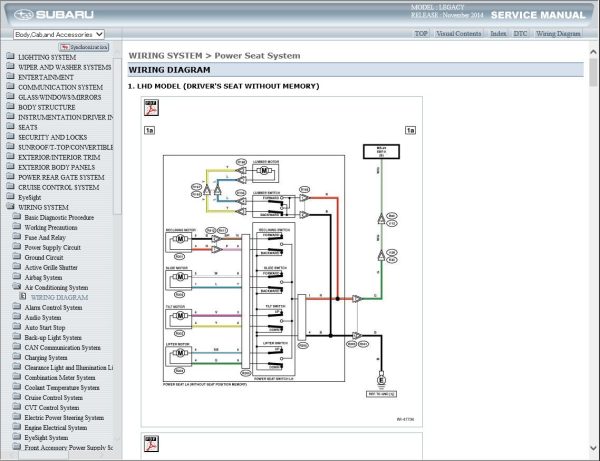Click the scroll-down arrow of the main page
The image size is (600, 461).
tap(593, 448)
